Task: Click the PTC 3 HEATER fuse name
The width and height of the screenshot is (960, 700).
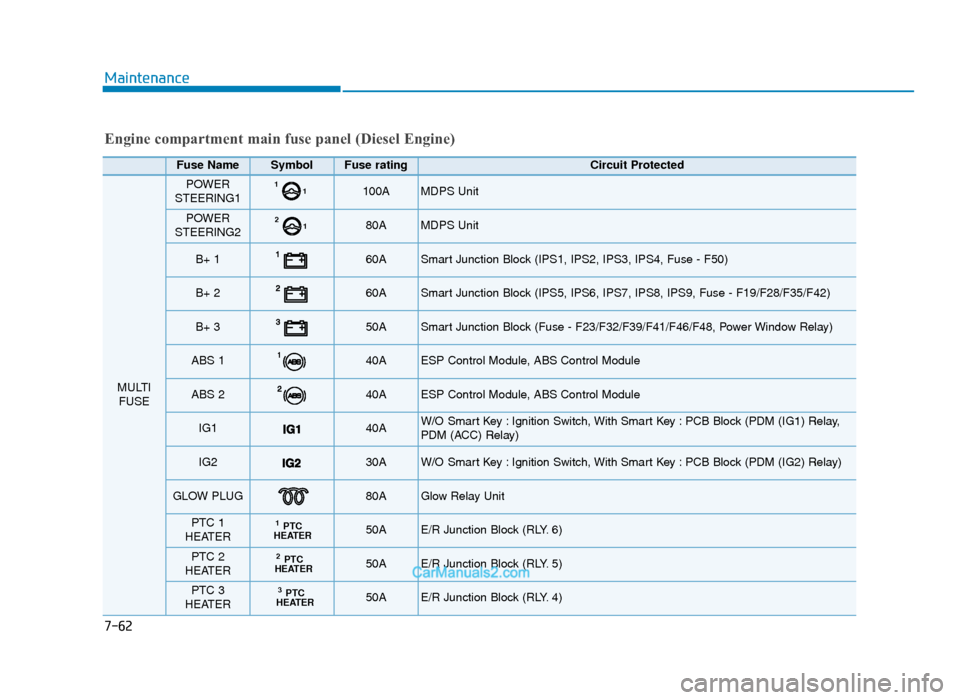Action: click(x=208, y=597)
